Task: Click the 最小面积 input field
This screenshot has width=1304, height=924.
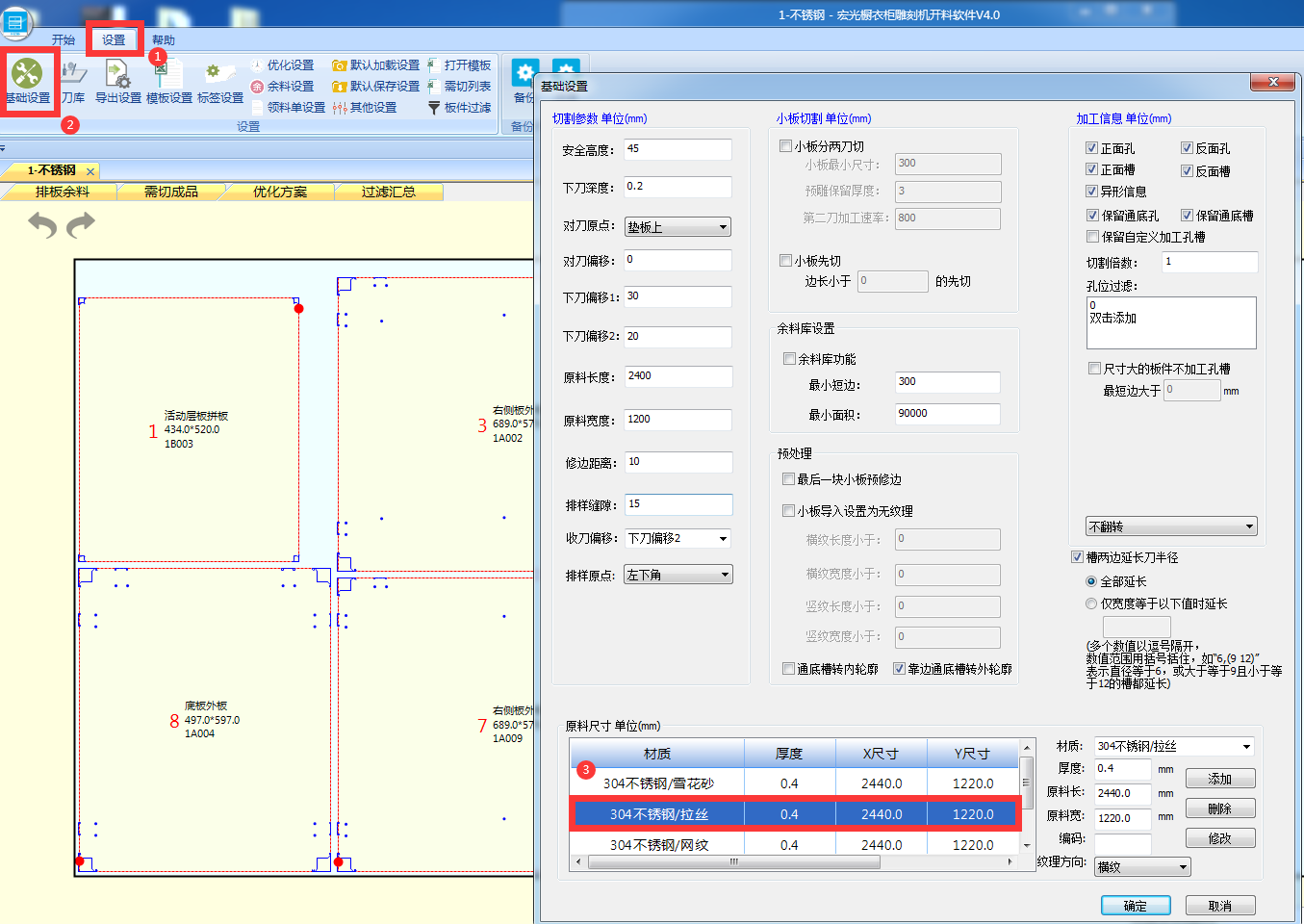Action: pyautogui.click(x=947, y=414)
